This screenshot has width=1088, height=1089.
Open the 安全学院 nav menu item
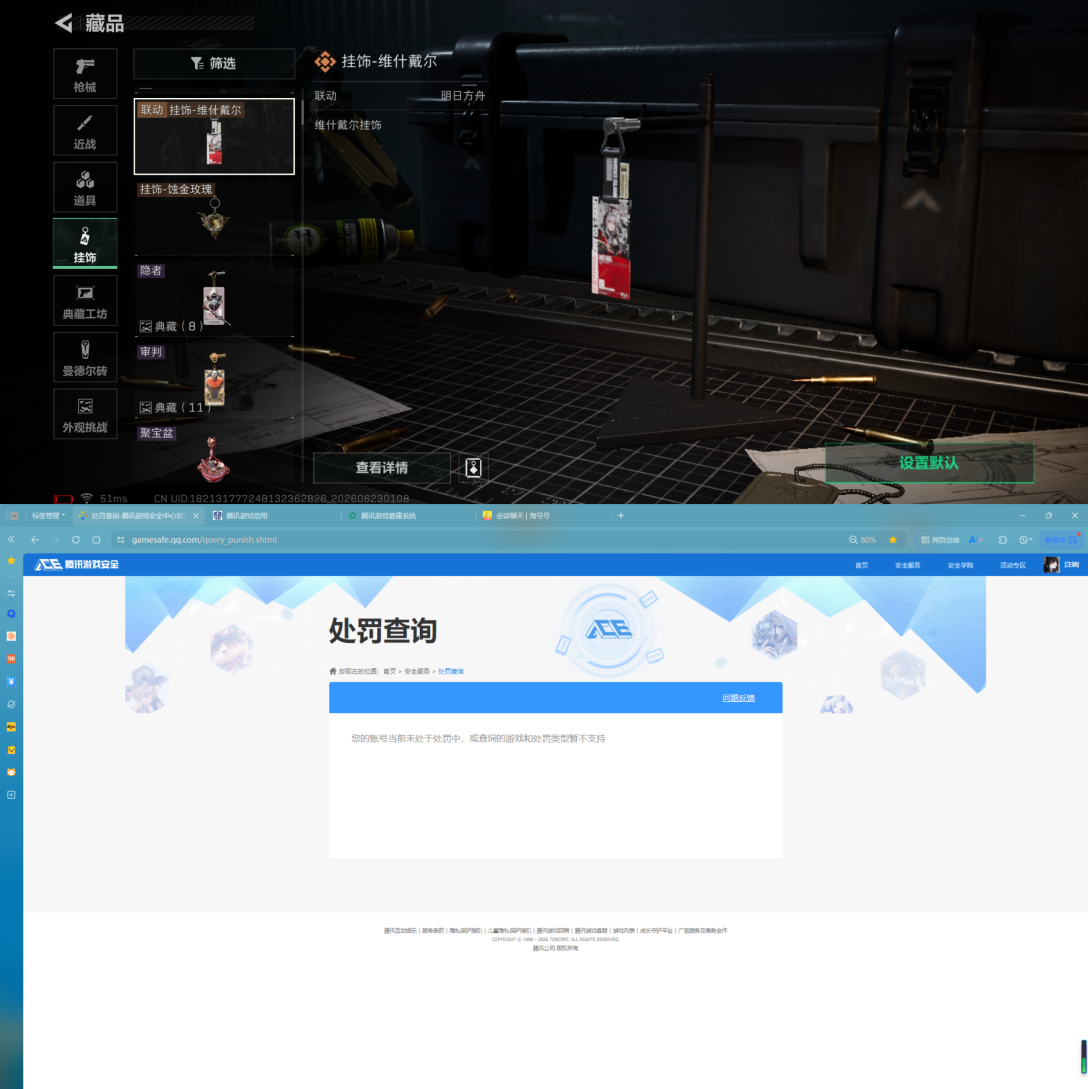click(x=960, y=565)
